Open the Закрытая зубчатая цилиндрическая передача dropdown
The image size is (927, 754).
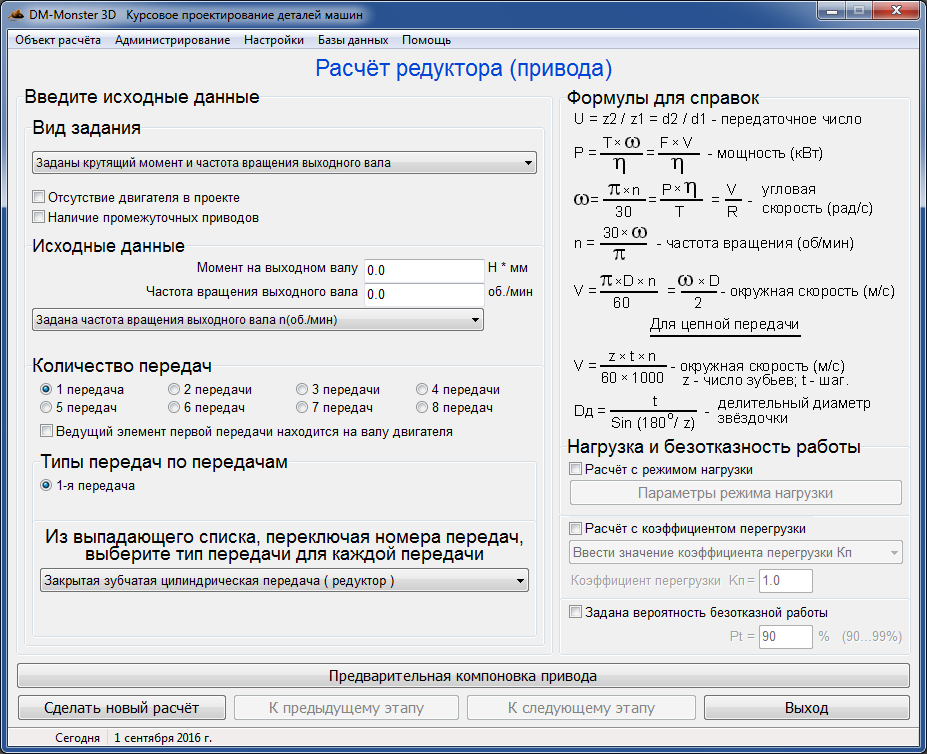(284, 581)
